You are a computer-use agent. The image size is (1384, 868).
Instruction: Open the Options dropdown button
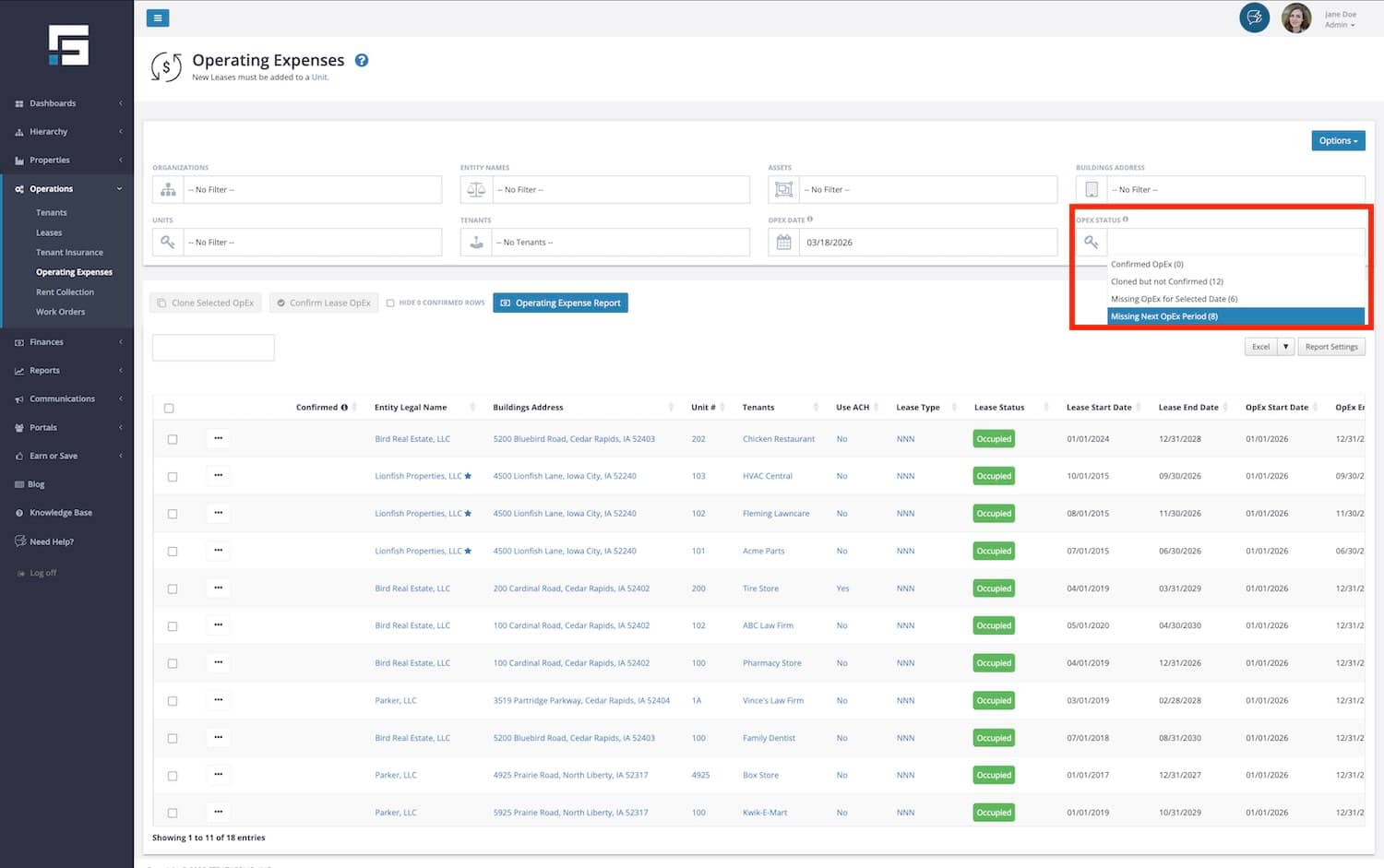coord(1338,141)
